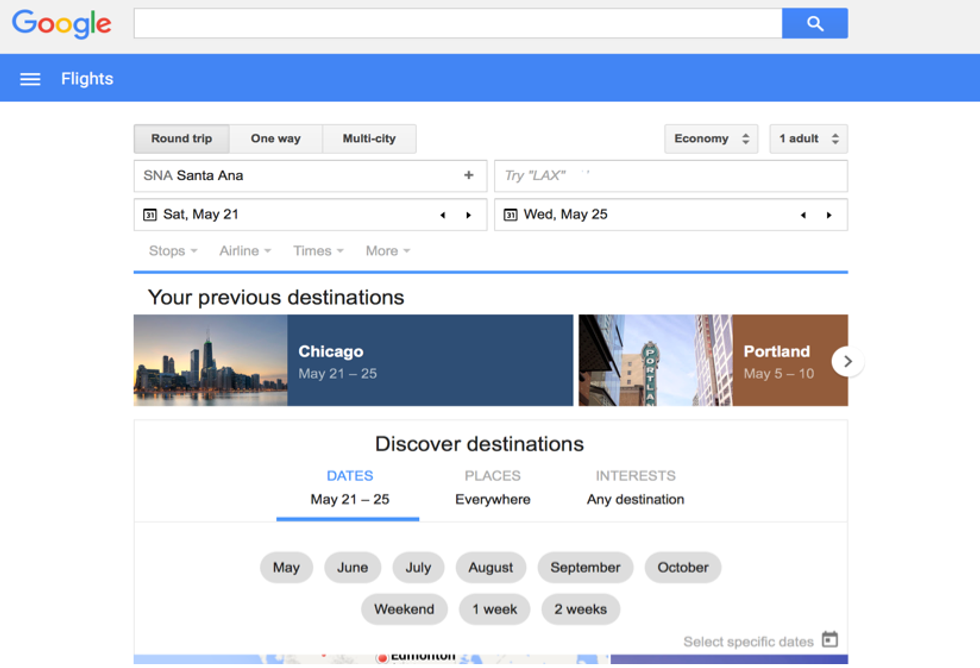980x668 pixels.
Task: Switch to One way trip type
Action: 275,139
